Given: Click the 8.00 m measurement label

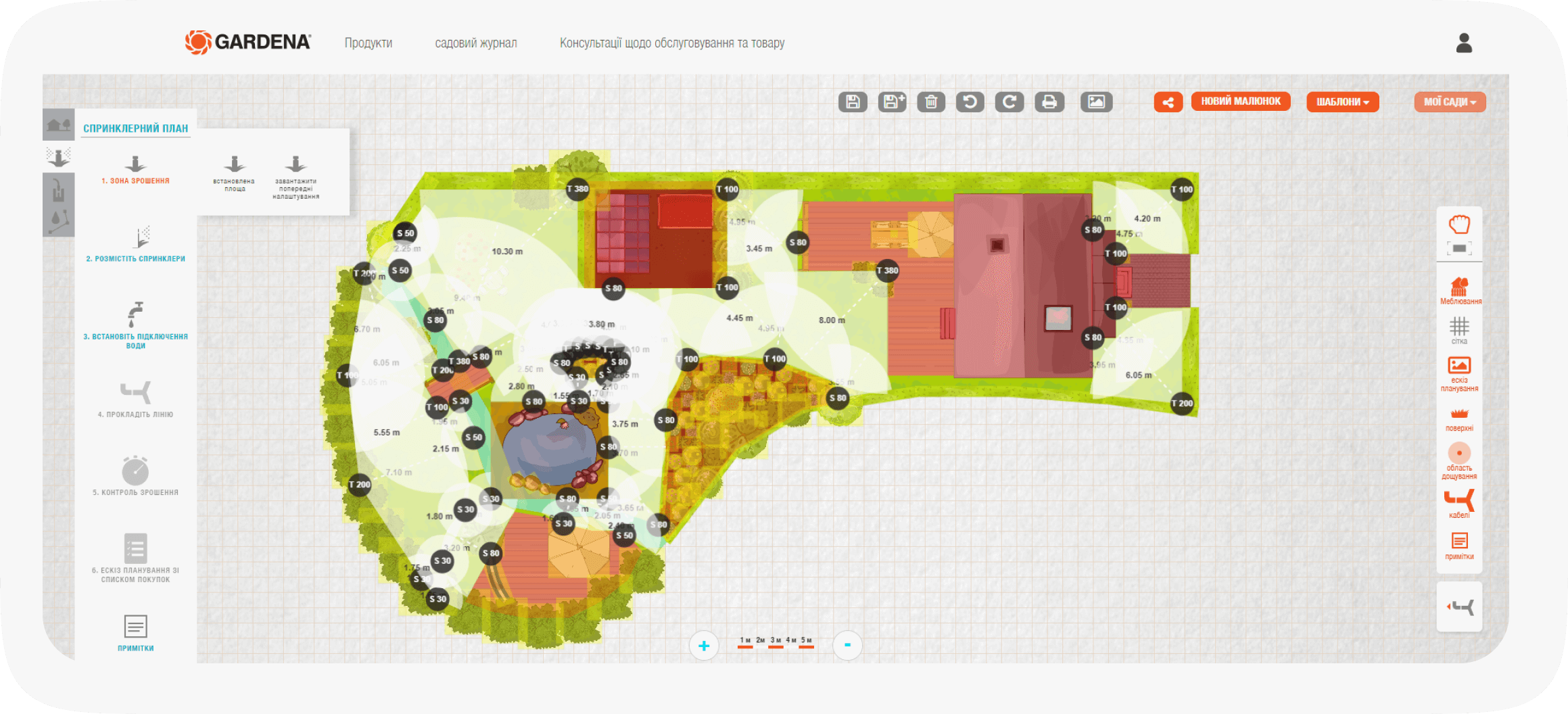Looking at the screenshot, I should 832,320.
